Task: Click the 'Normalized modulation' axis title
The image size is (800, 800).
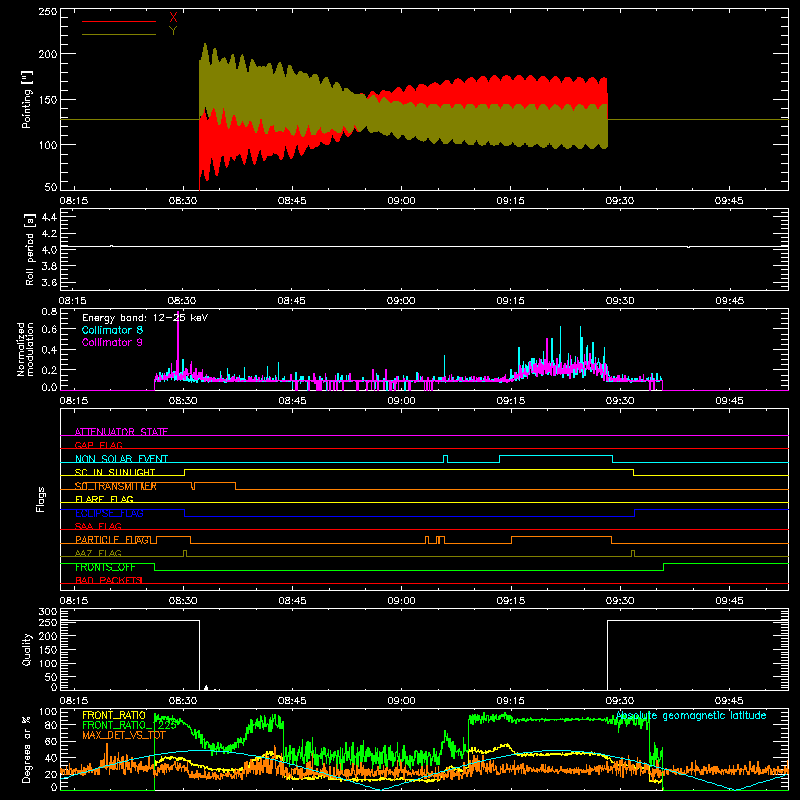Action: point(25,349)
